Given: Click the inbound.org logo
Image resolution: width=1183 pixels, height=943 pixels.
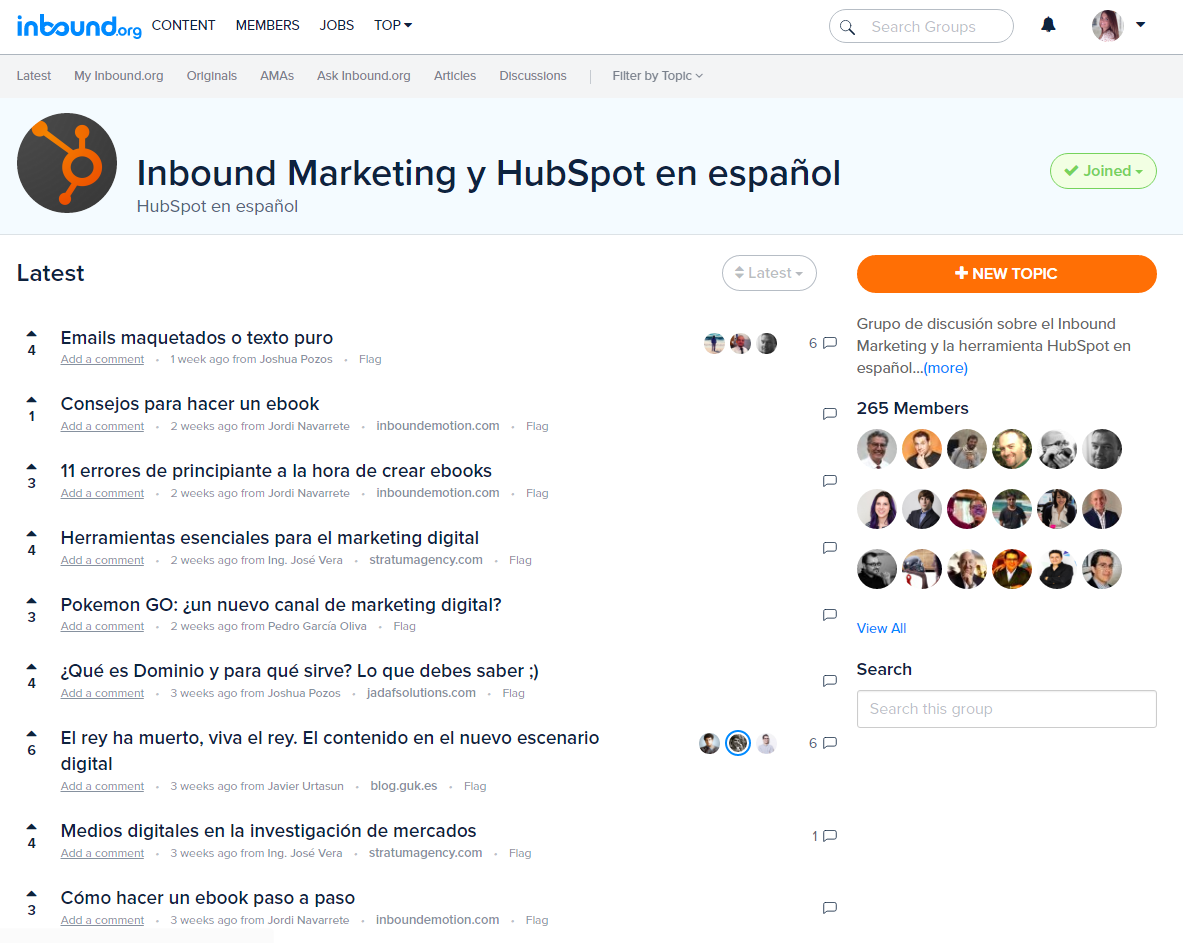Looking at the screenshot, I should [x=79, y=26].
